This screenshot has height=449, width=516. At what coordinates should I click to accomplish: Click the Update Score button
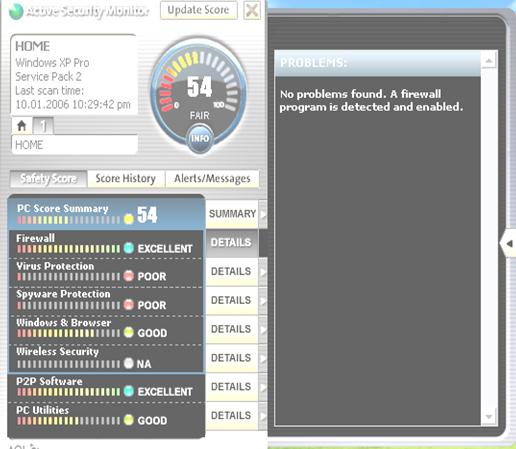pos(198,10)
